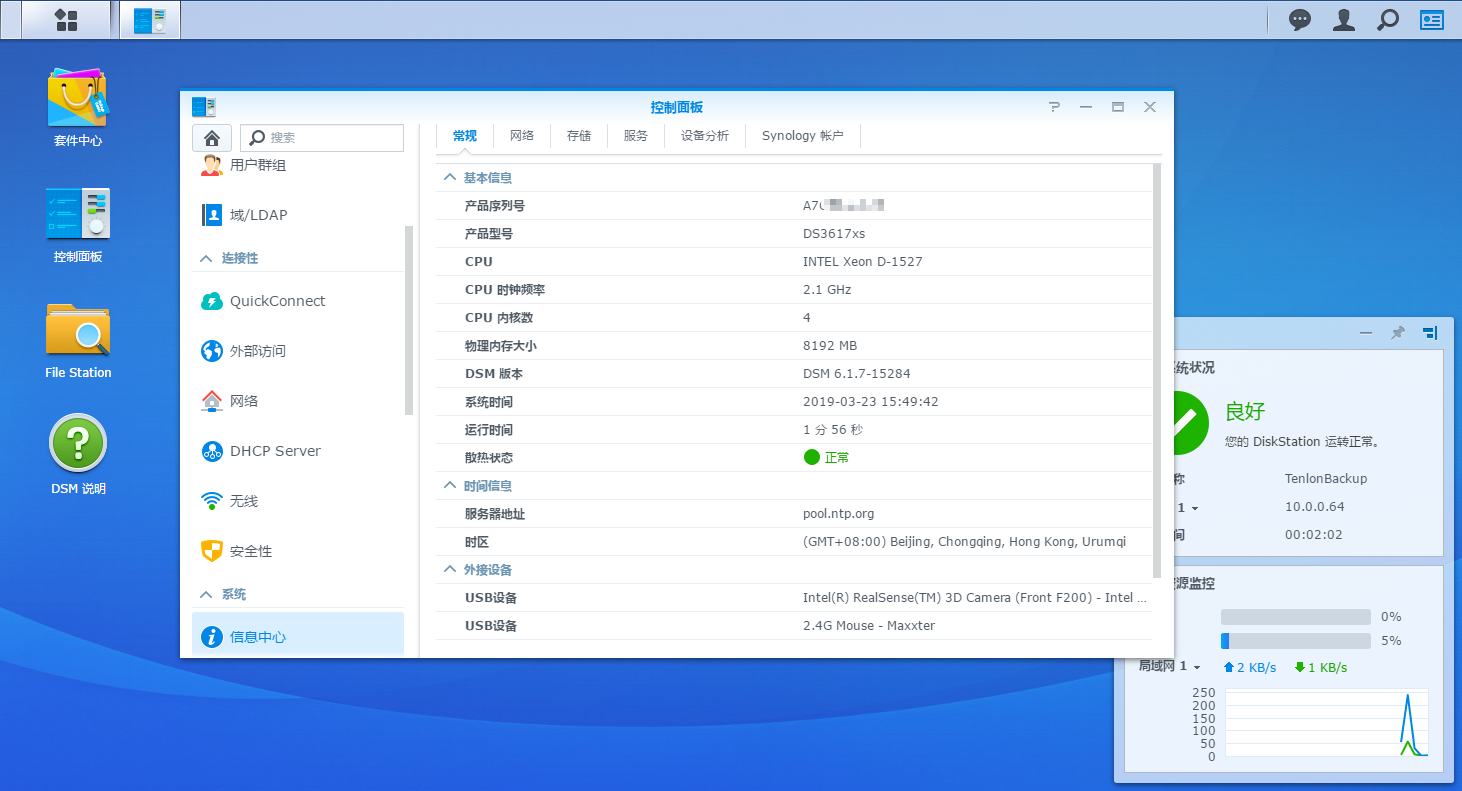Image resolution: width=1462 pixels, height=791 pixels.
Task: Click the 无线 wifi icon
Action: coord(212,501)
